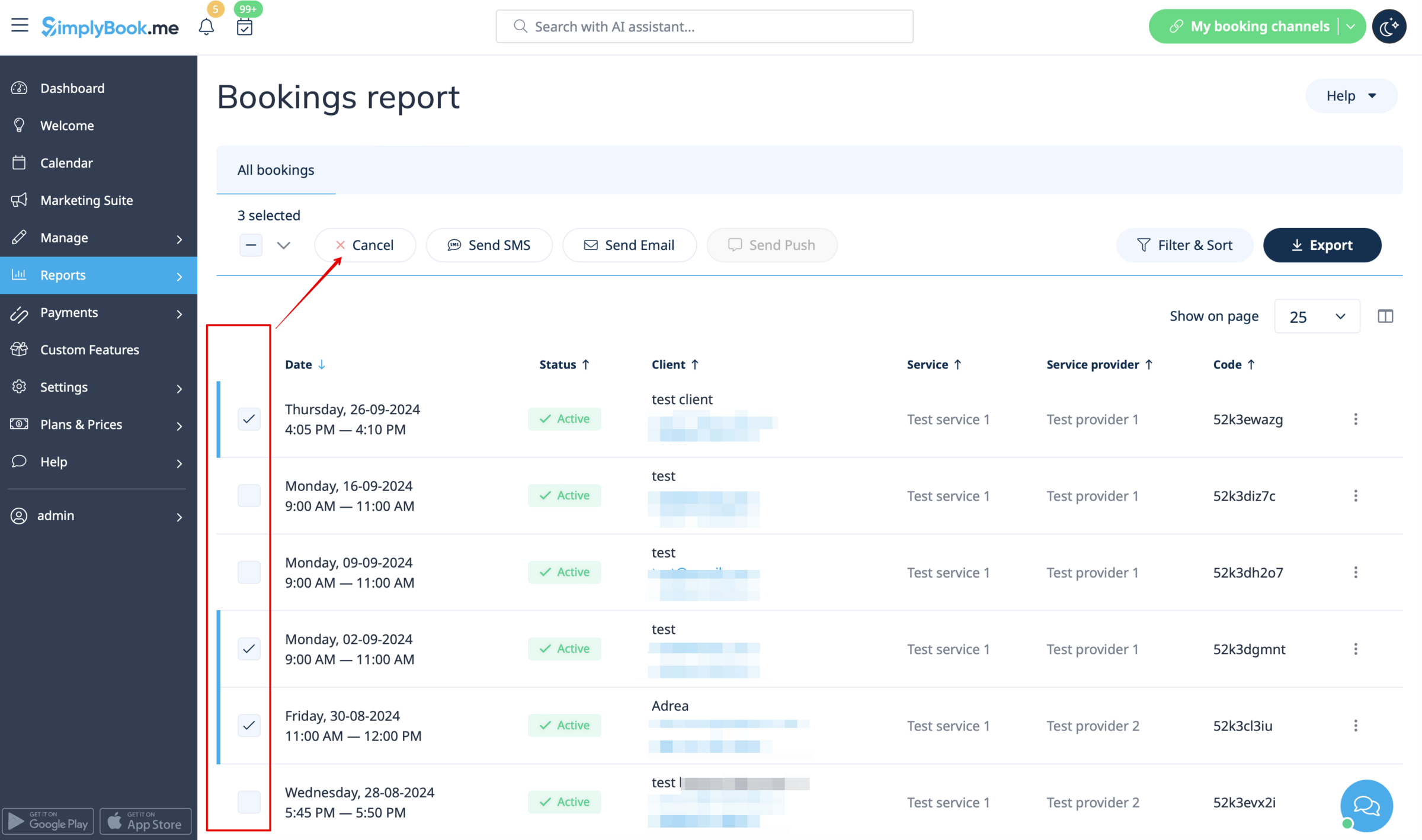Image resolution: width=1422 pixels, height=840 pixels.
Task: Click the AI assistant search field
Action: click(704, 26)
